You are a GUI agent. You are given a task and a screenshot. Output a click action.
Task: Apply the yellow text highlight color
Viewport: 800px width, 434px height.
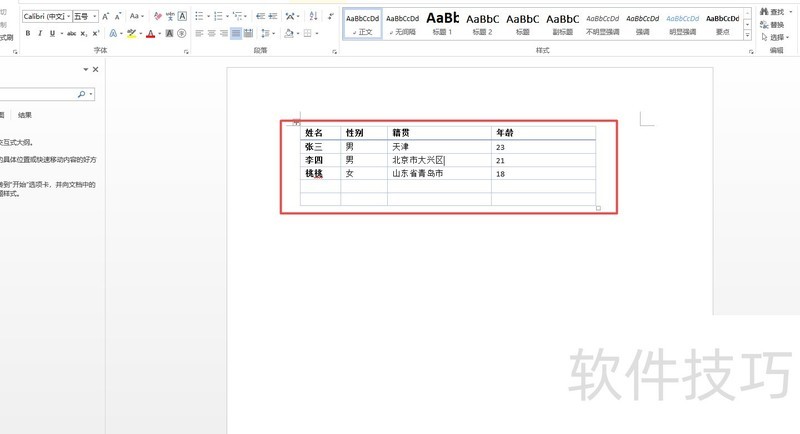(132, 33)
